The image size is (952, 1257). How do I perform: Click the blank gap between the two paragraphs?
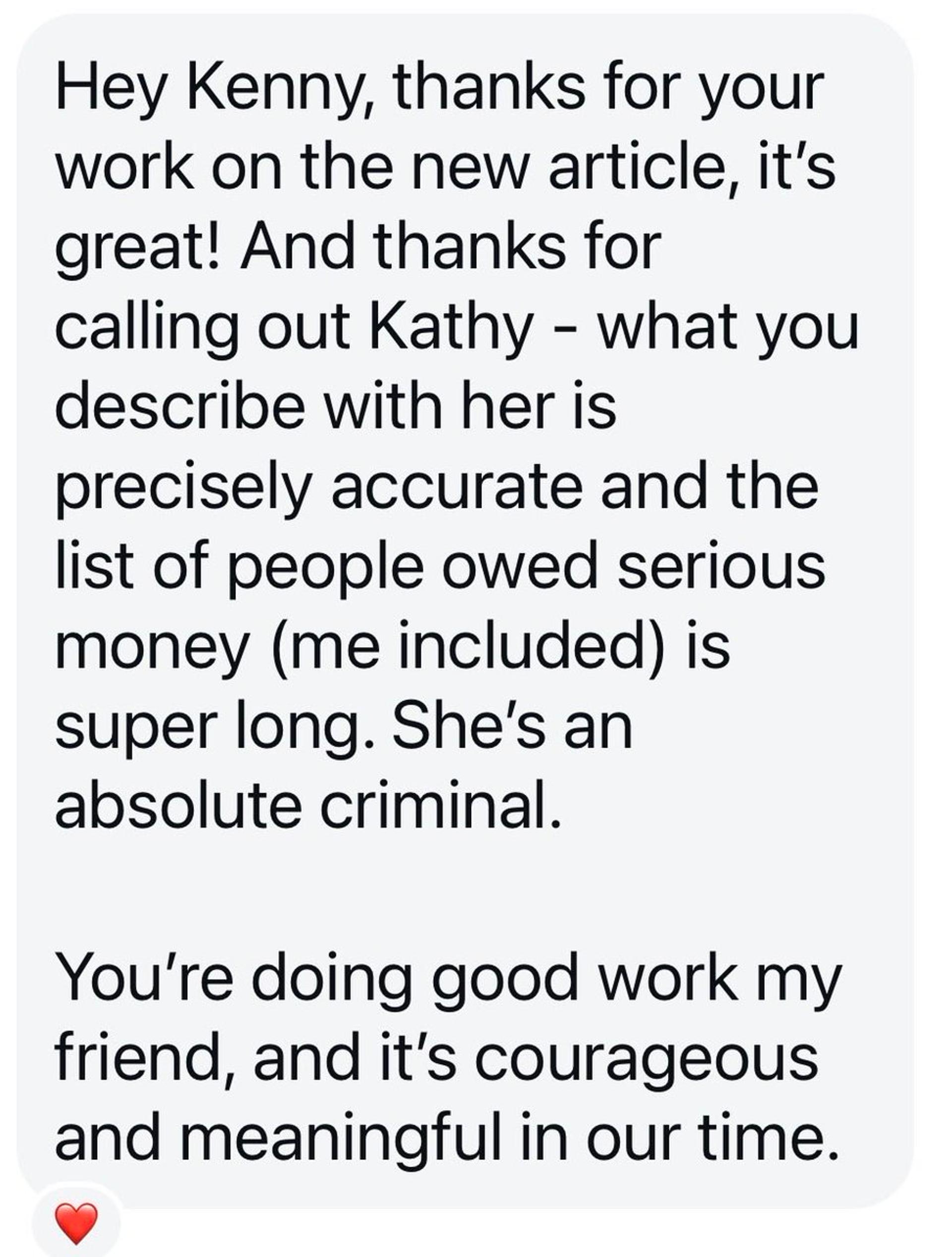(x=454, y=892)
